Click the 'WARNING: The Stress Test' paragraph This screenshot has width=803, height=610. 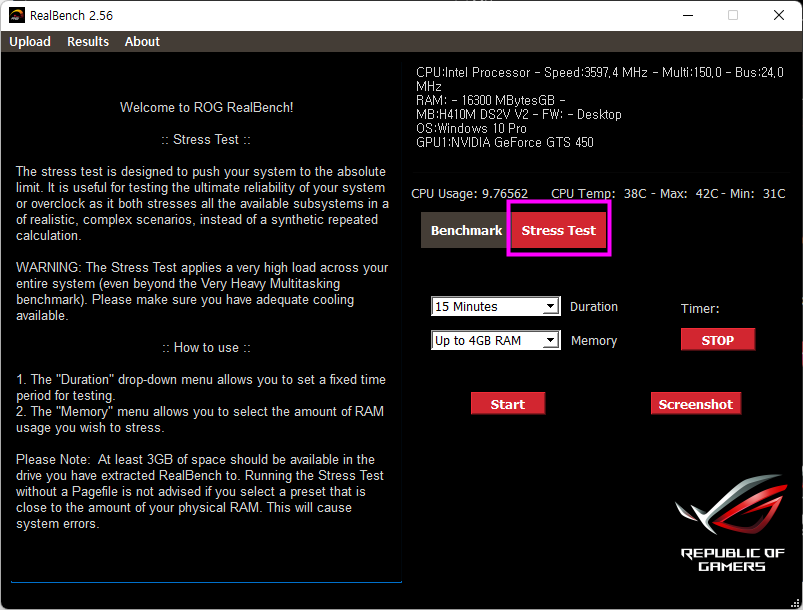(x=202, y=291)
